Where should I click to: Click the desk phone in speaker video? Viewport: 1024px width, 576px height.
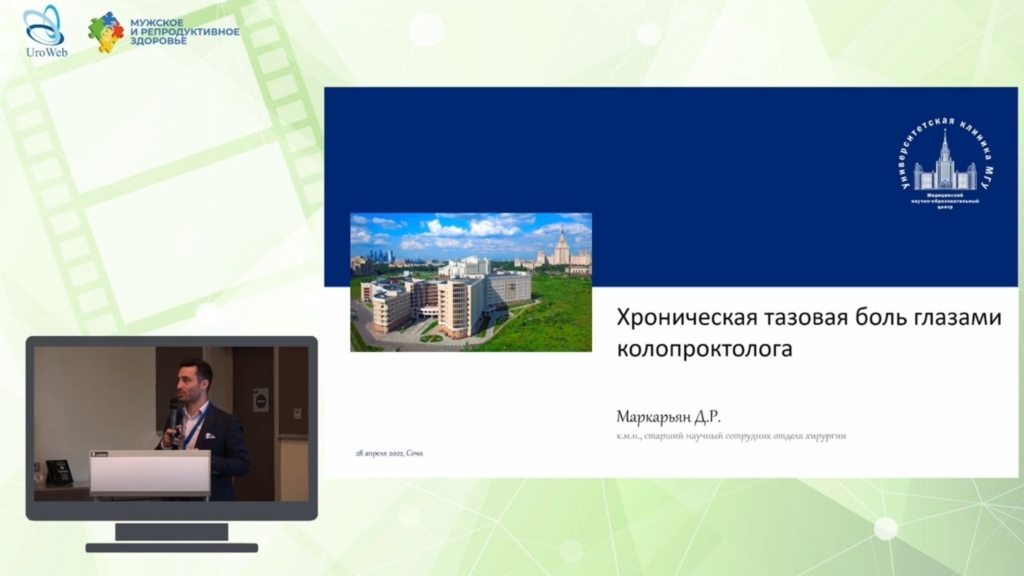58,472
